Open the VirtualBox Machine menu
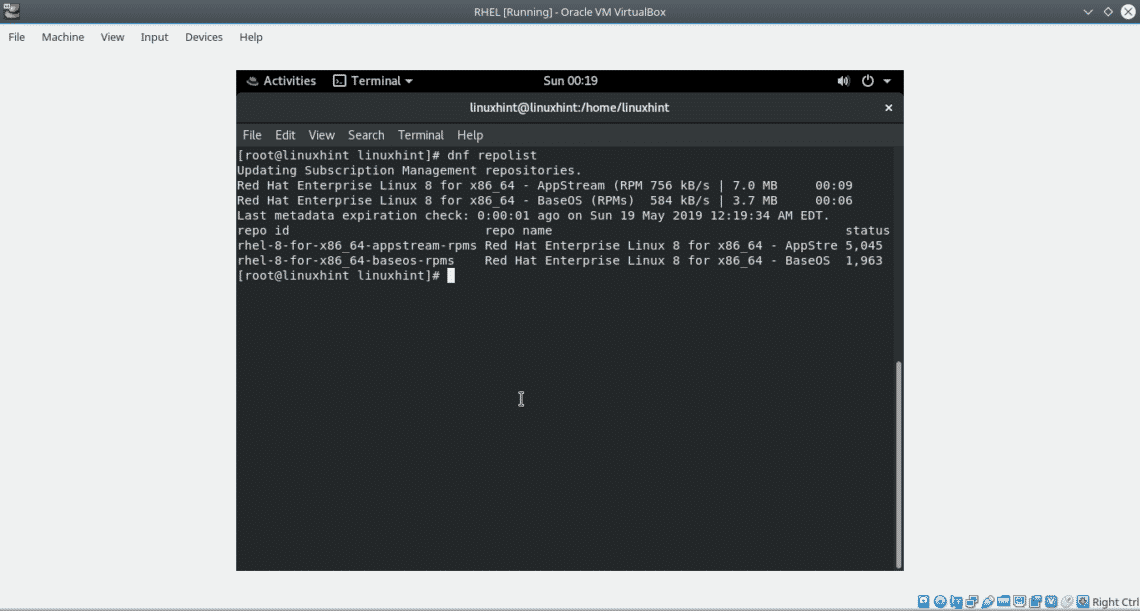Screen dimensions: 1140x611 click(63, 37)
